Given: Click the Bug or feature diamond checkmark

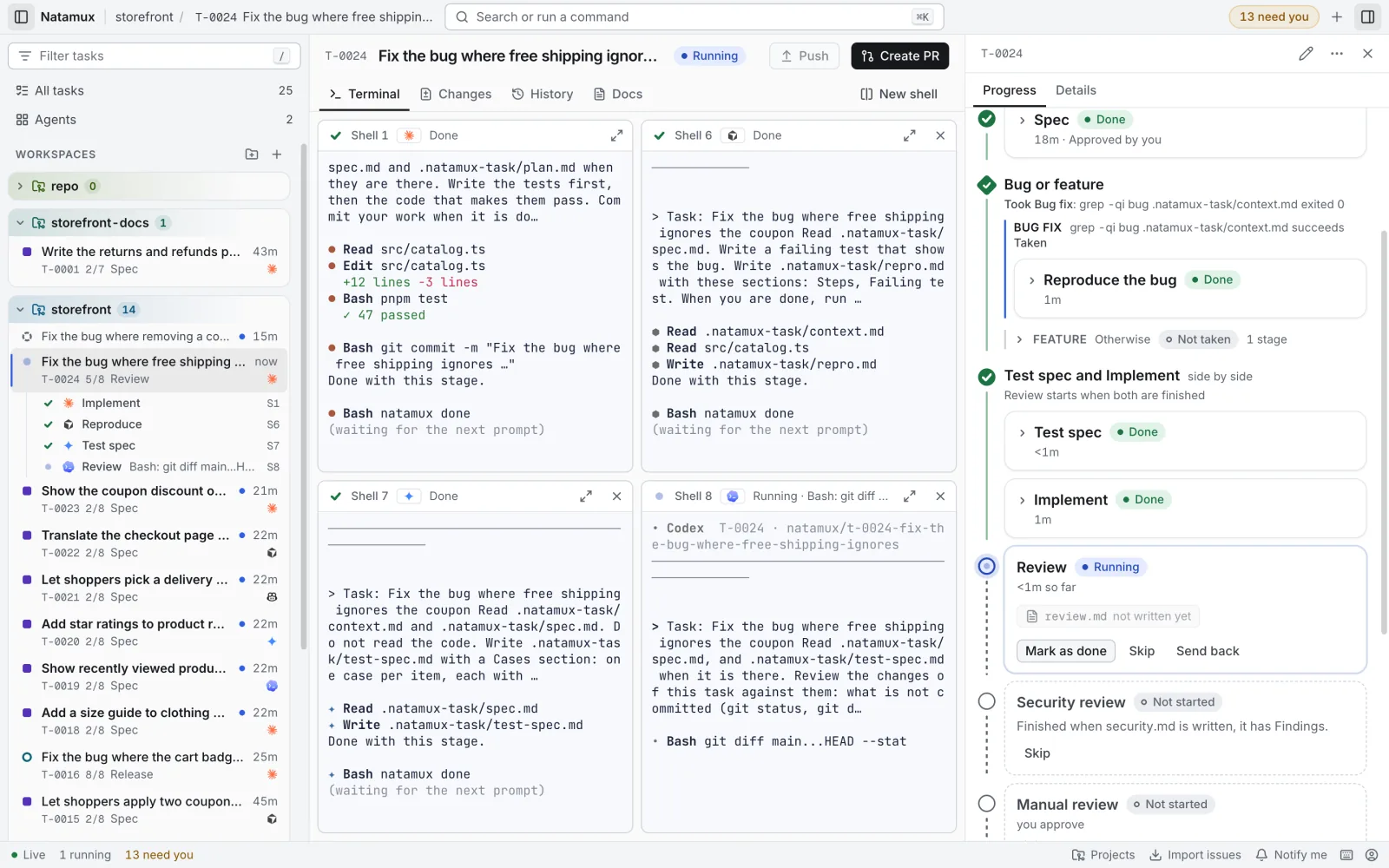Looking at the screenshot, I should pos(987,185).
